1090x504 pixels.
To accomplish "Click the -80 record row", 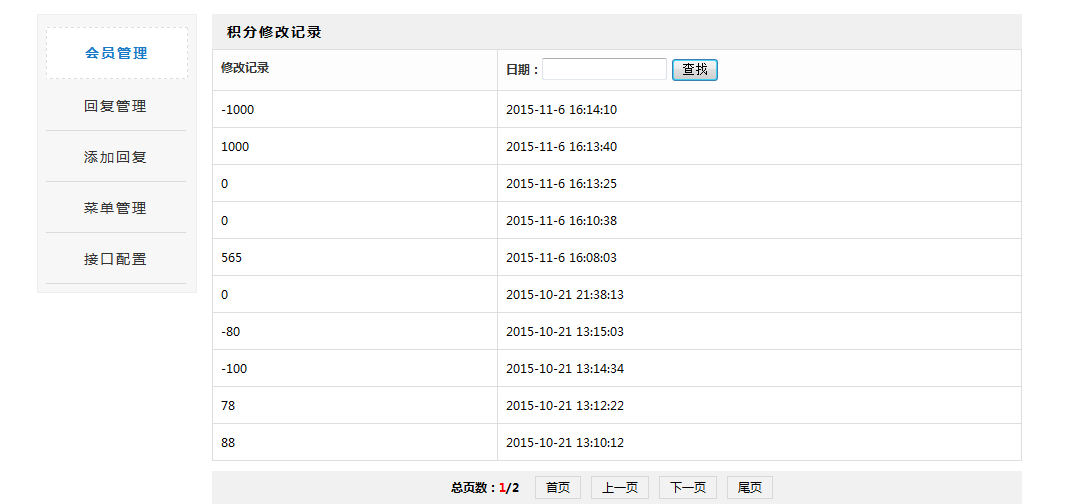I will [233, 332].
